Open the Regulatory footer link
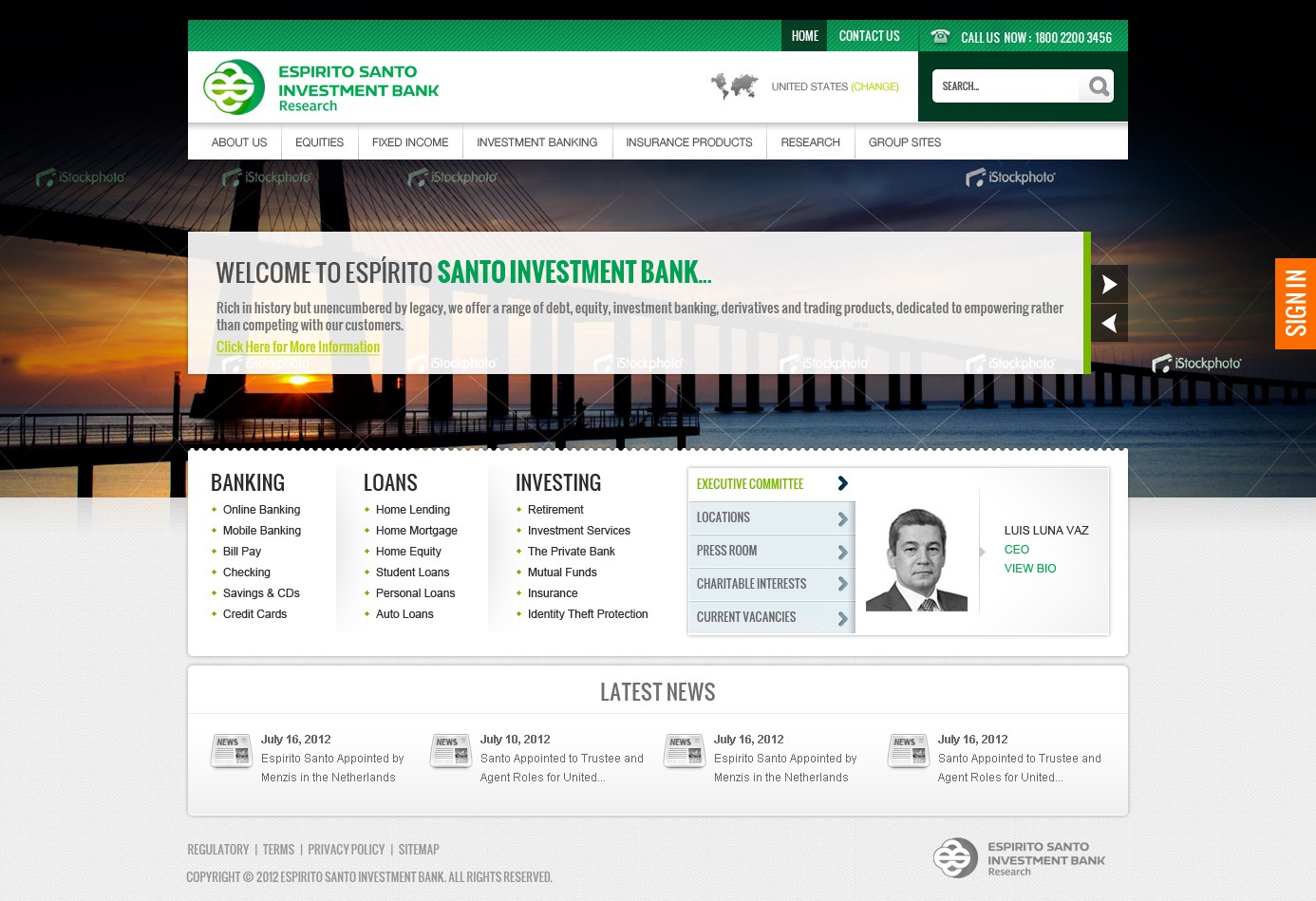The width and height of the screenshot is (1316, 901). coord(217,850)
